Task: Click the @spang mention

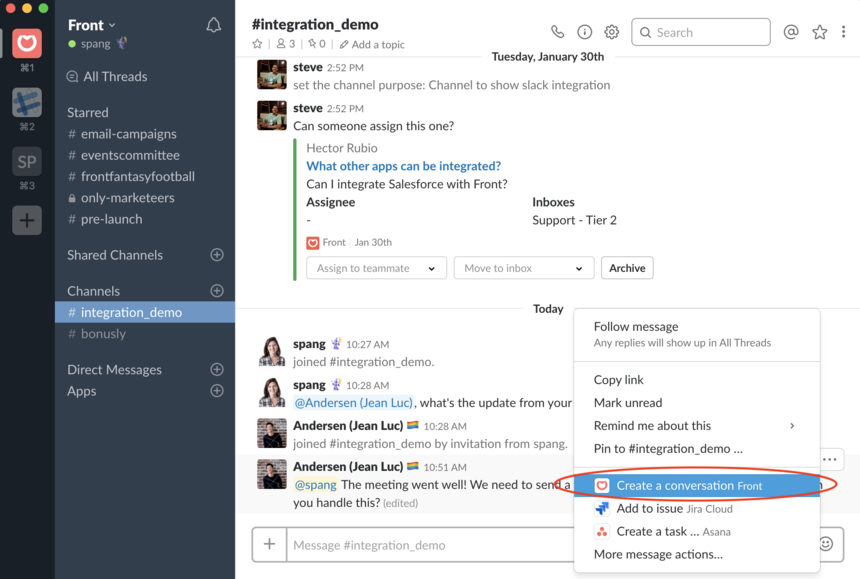Action: 315,485
